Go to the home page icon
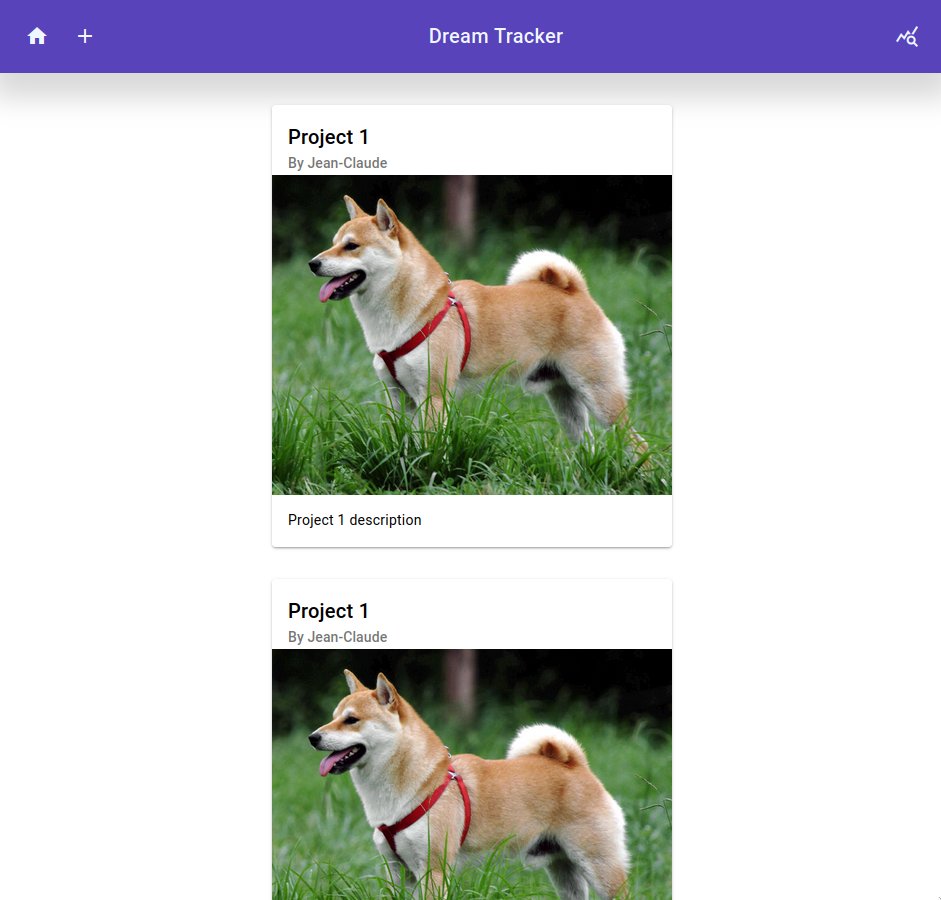This screenshot has width=941, height=900. (37, 36)
